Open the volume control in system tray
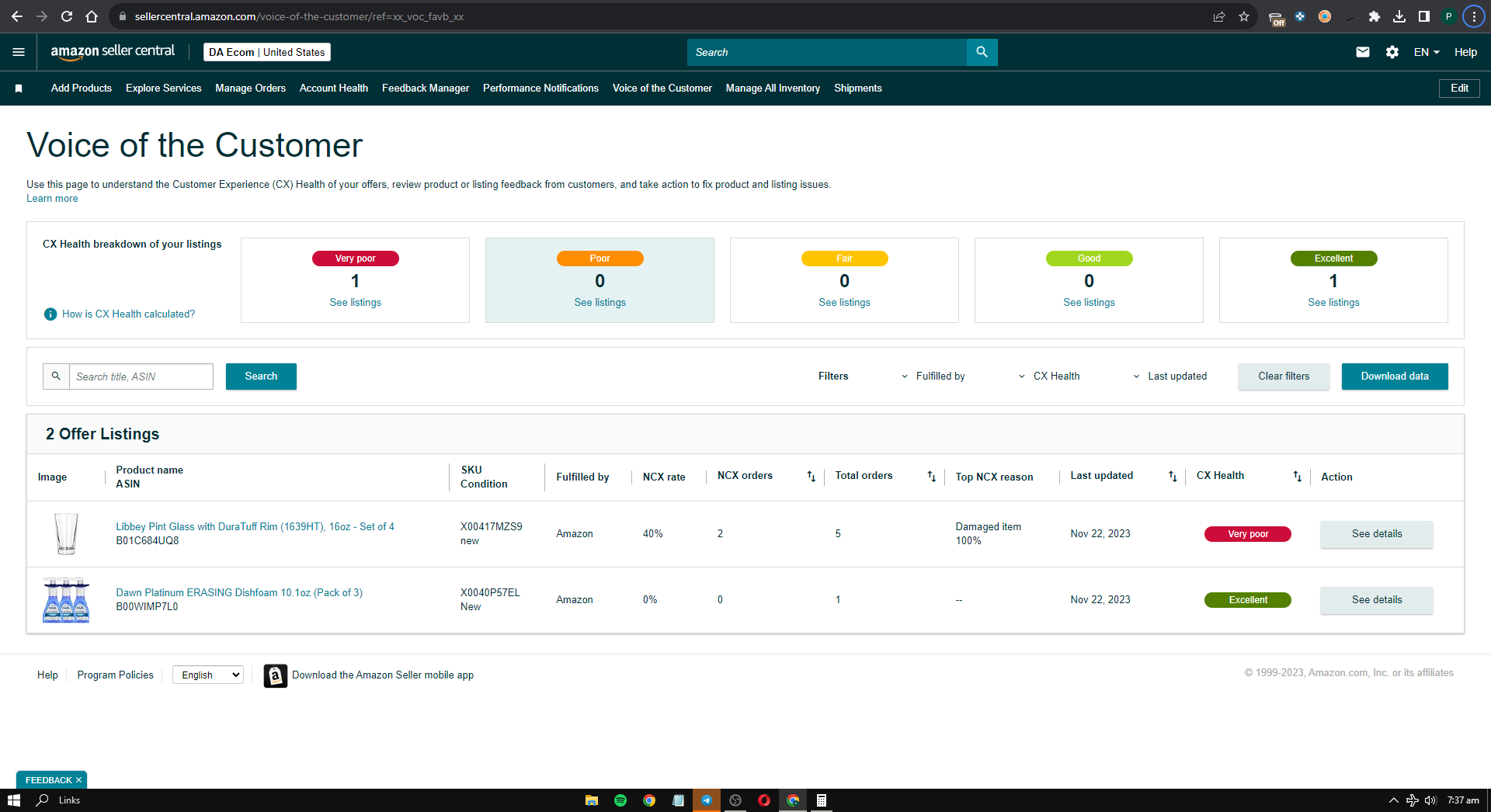Screen dimensions: 1491x812 tap(1430, 800)
